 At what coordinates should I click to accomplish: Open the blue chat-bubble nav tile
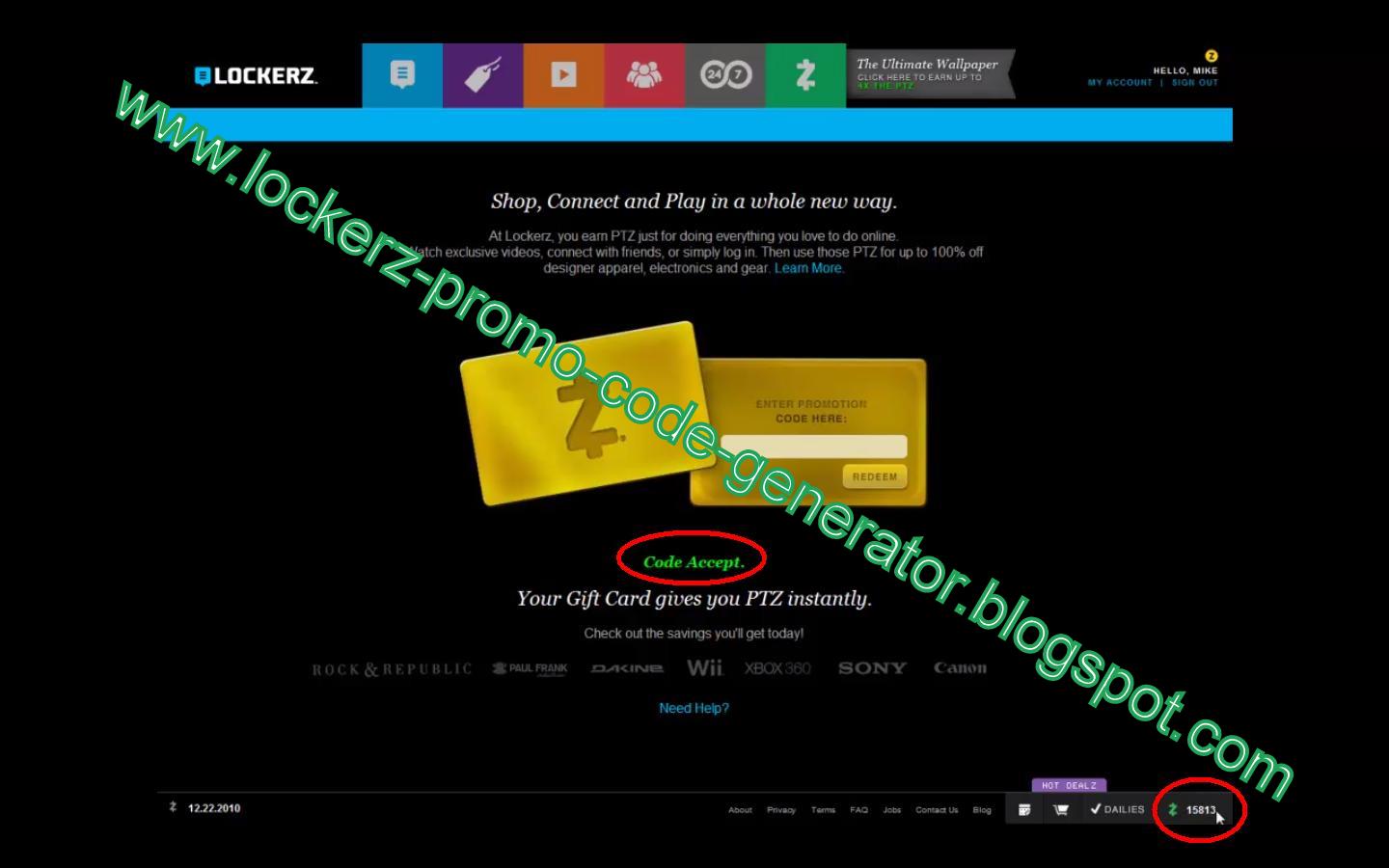(x=402, y=75)
